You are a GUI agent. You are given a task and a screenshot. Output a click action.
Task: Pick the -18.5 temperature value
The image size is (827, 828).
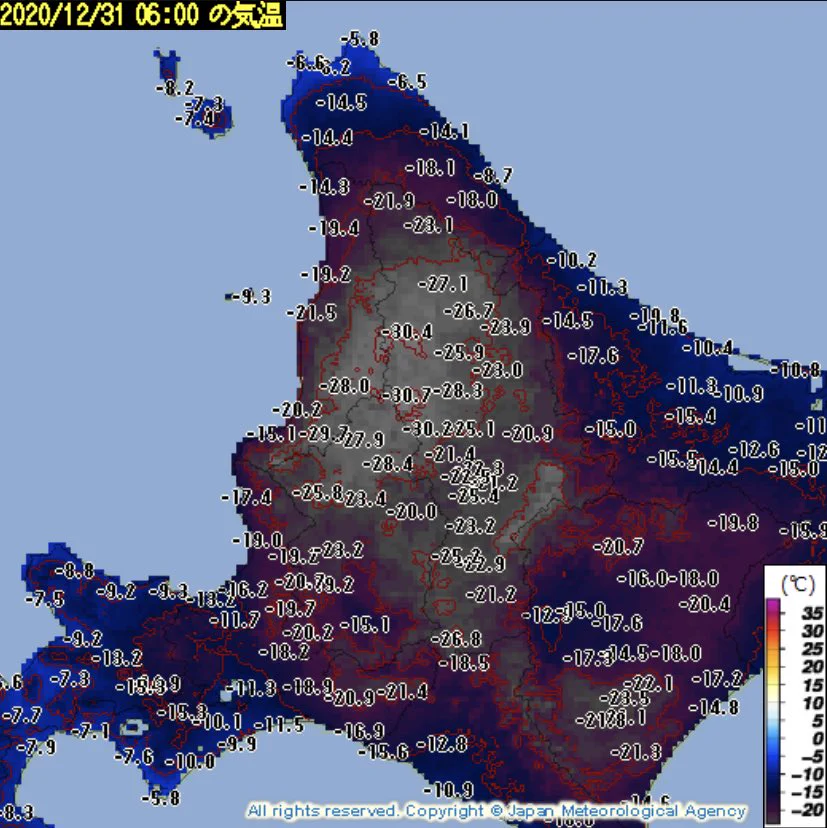(464, 663)
